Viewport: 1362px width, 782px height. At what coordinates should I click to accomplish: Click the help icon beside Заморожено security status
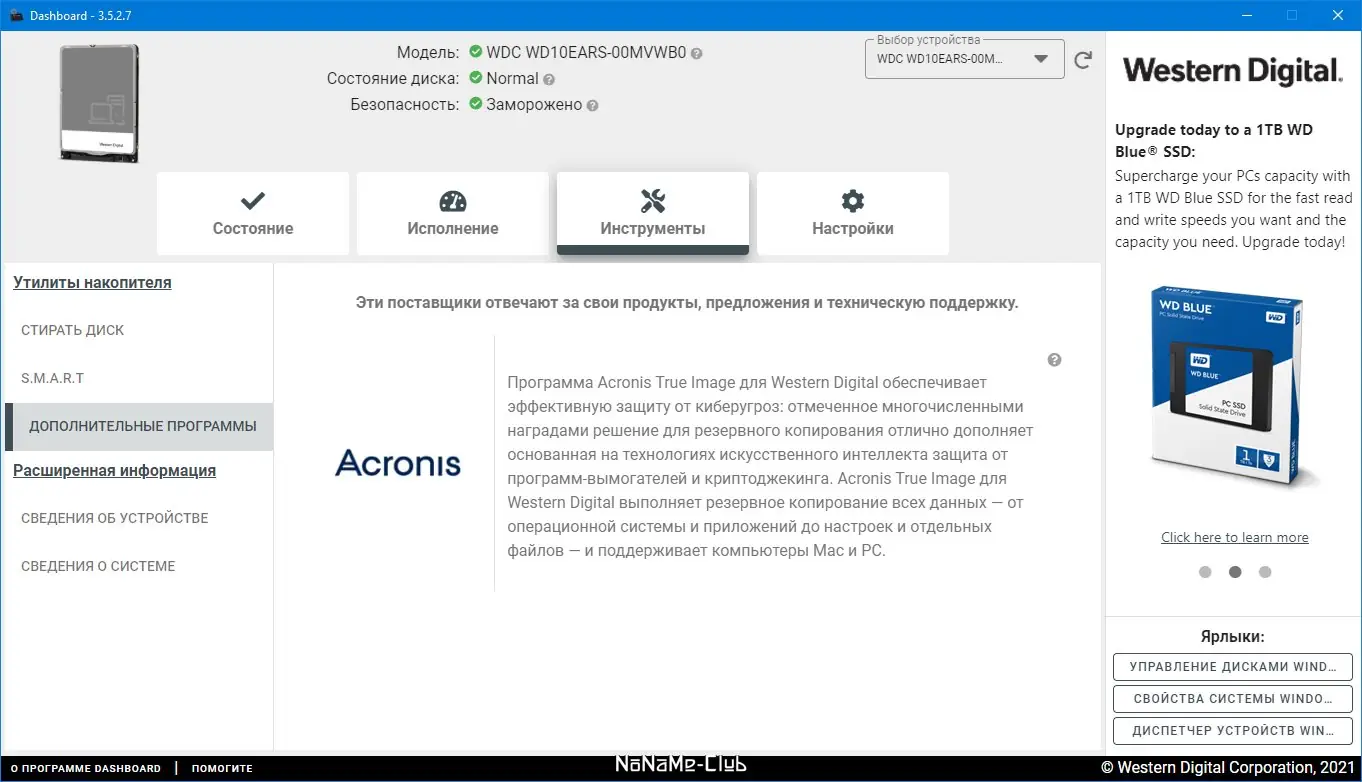click(592, 105)
